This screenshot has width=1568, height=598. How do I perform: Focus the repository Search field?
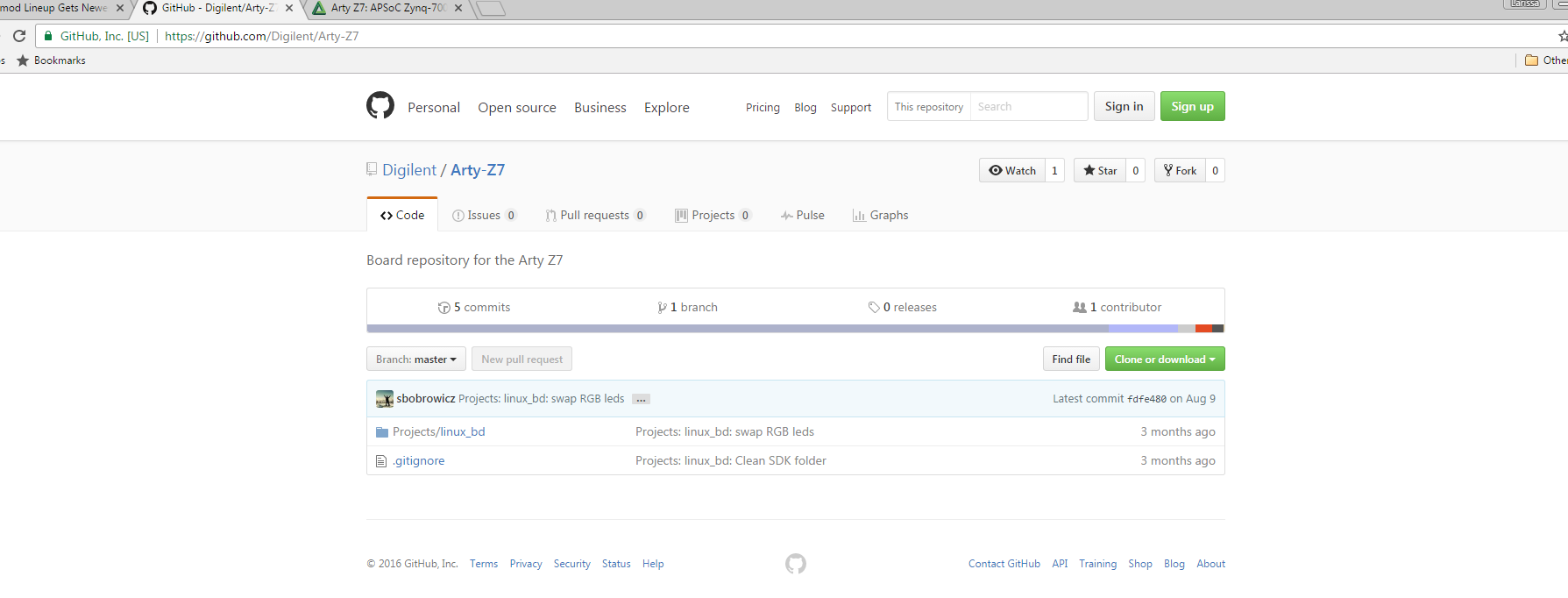pyautogui.click(x=1028, y=106)
